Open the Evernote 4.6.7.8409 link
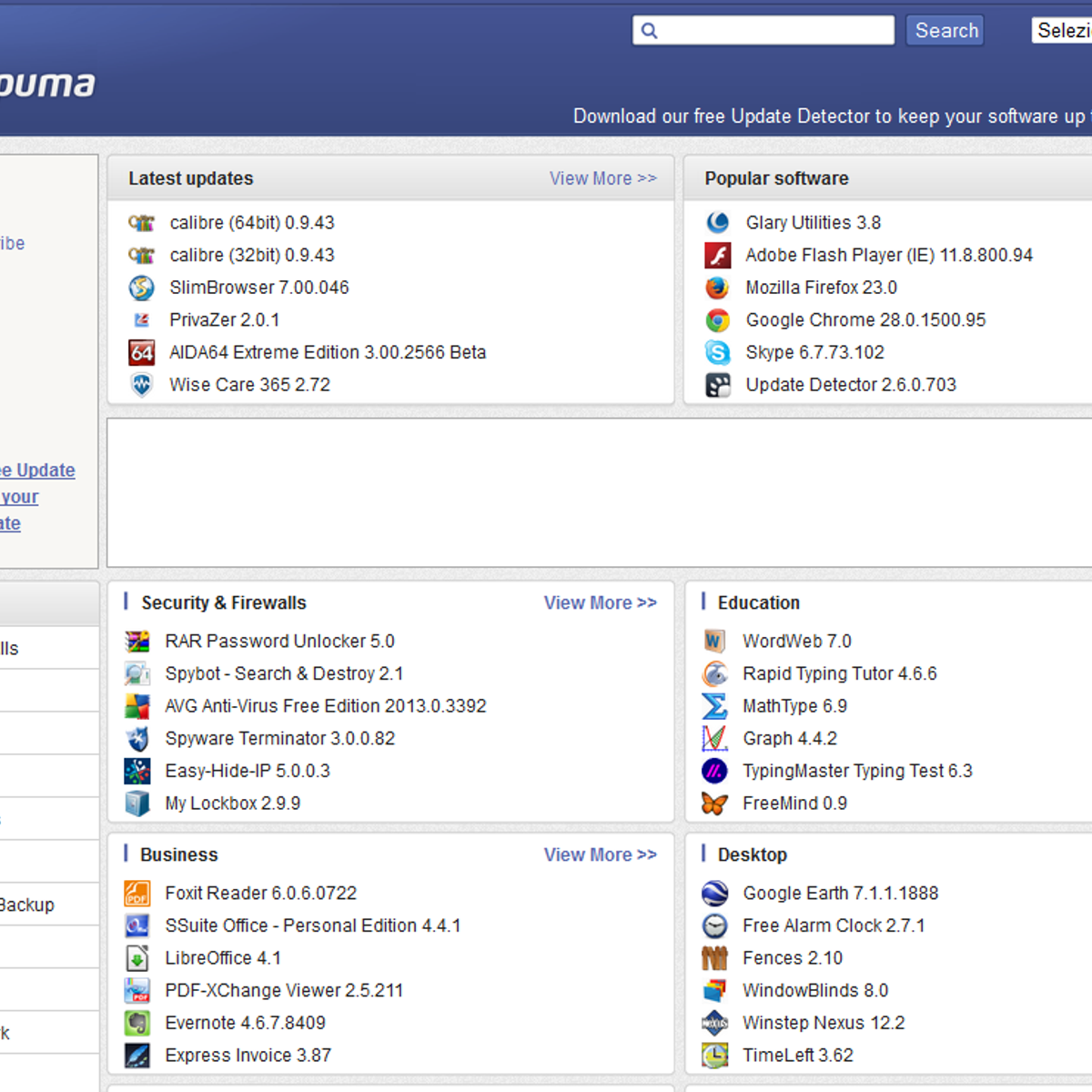 tap(246, 1023)
